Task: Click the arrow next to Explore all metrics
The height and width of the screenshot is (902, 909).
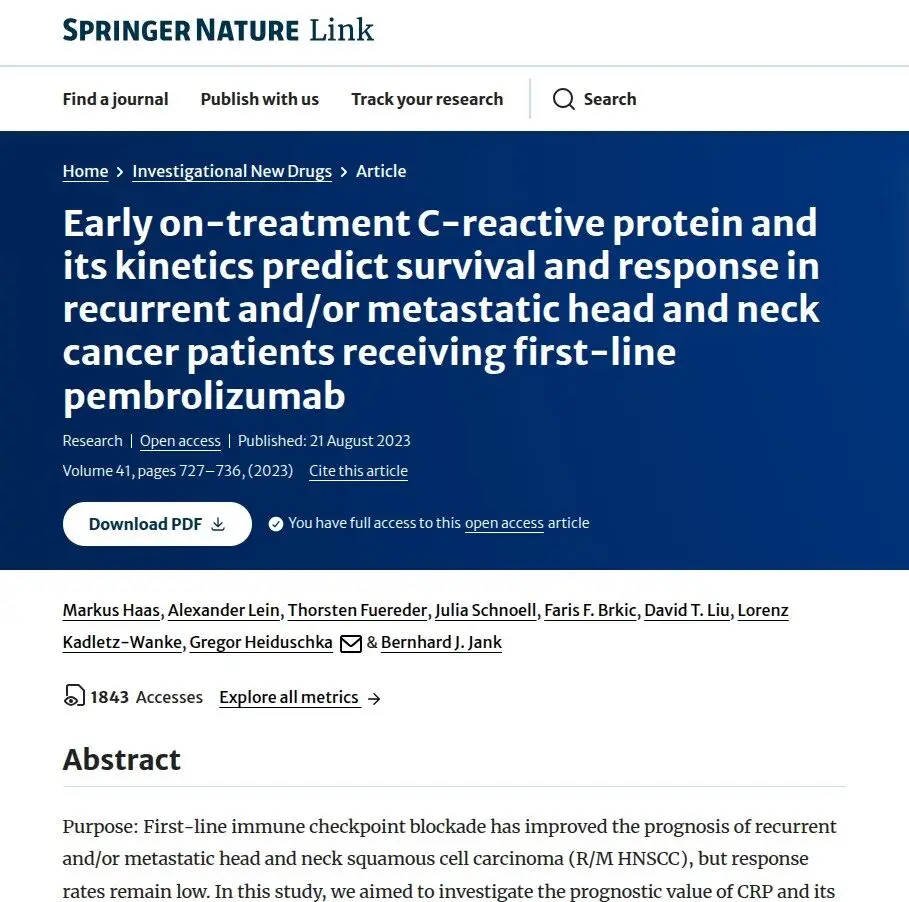Action: [374, 699]
